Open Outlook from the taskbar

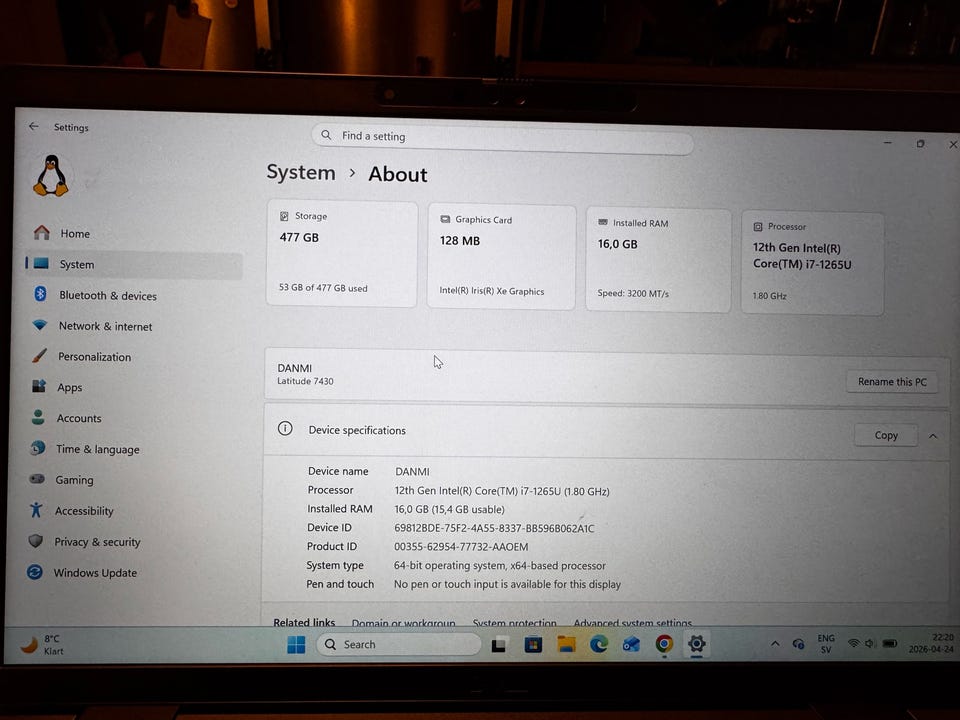click(631, 644)
